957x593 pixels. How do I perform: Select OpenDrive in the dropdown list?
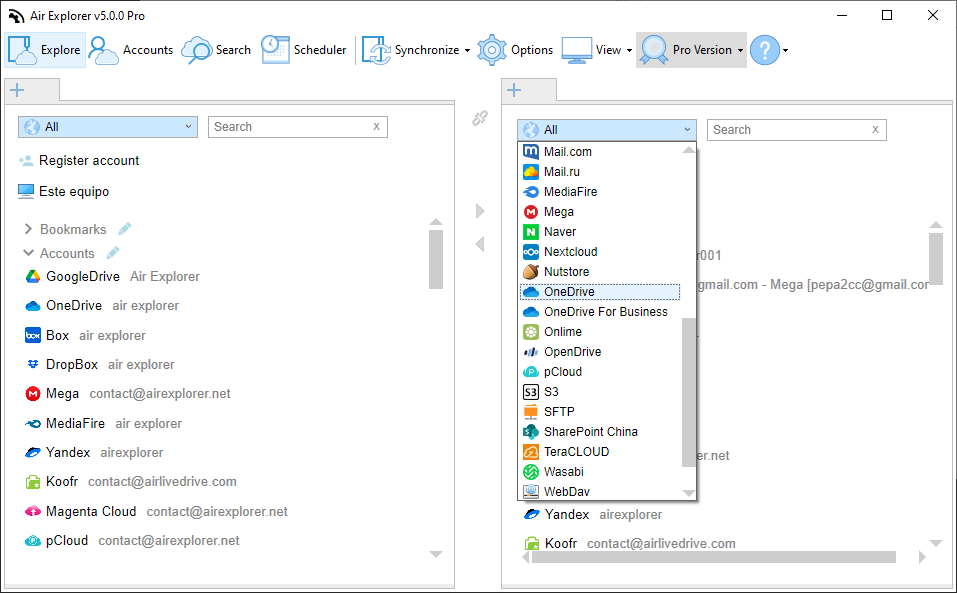(x=600, y=351)
